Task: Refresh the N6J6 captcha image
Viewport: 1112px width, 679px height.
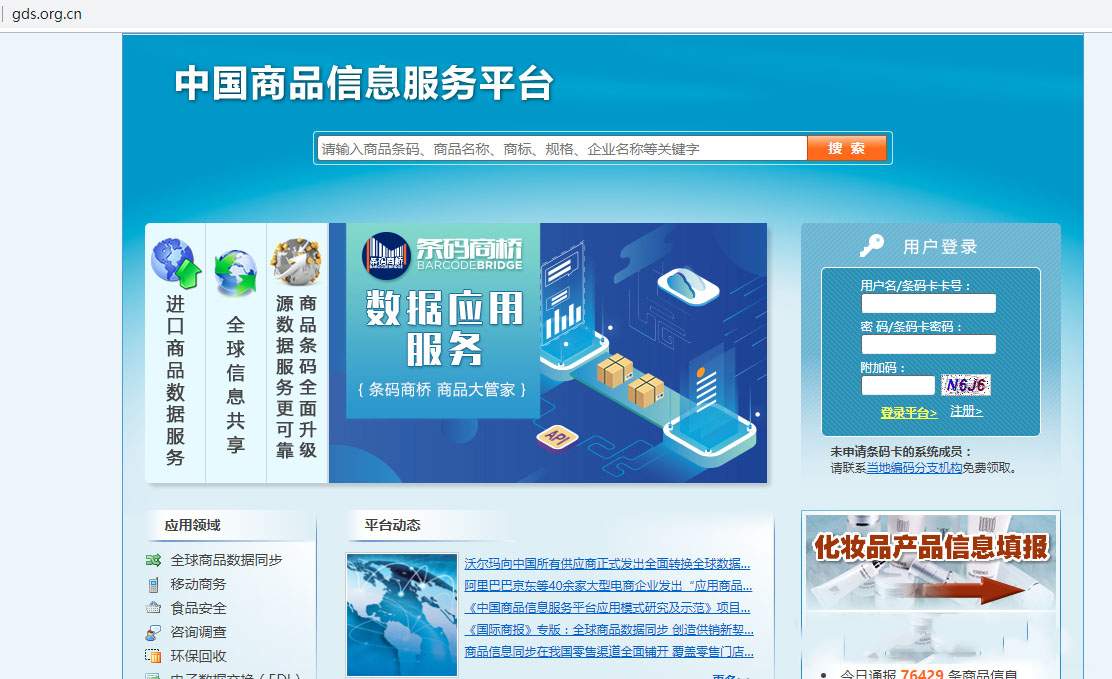Action: tap(966, 385)
